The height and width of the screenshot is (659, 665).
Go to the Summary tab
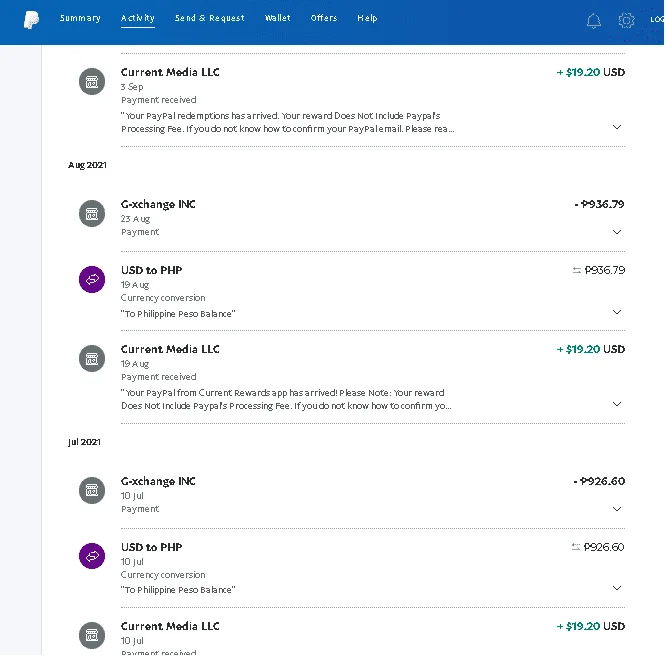click(80, 18)
